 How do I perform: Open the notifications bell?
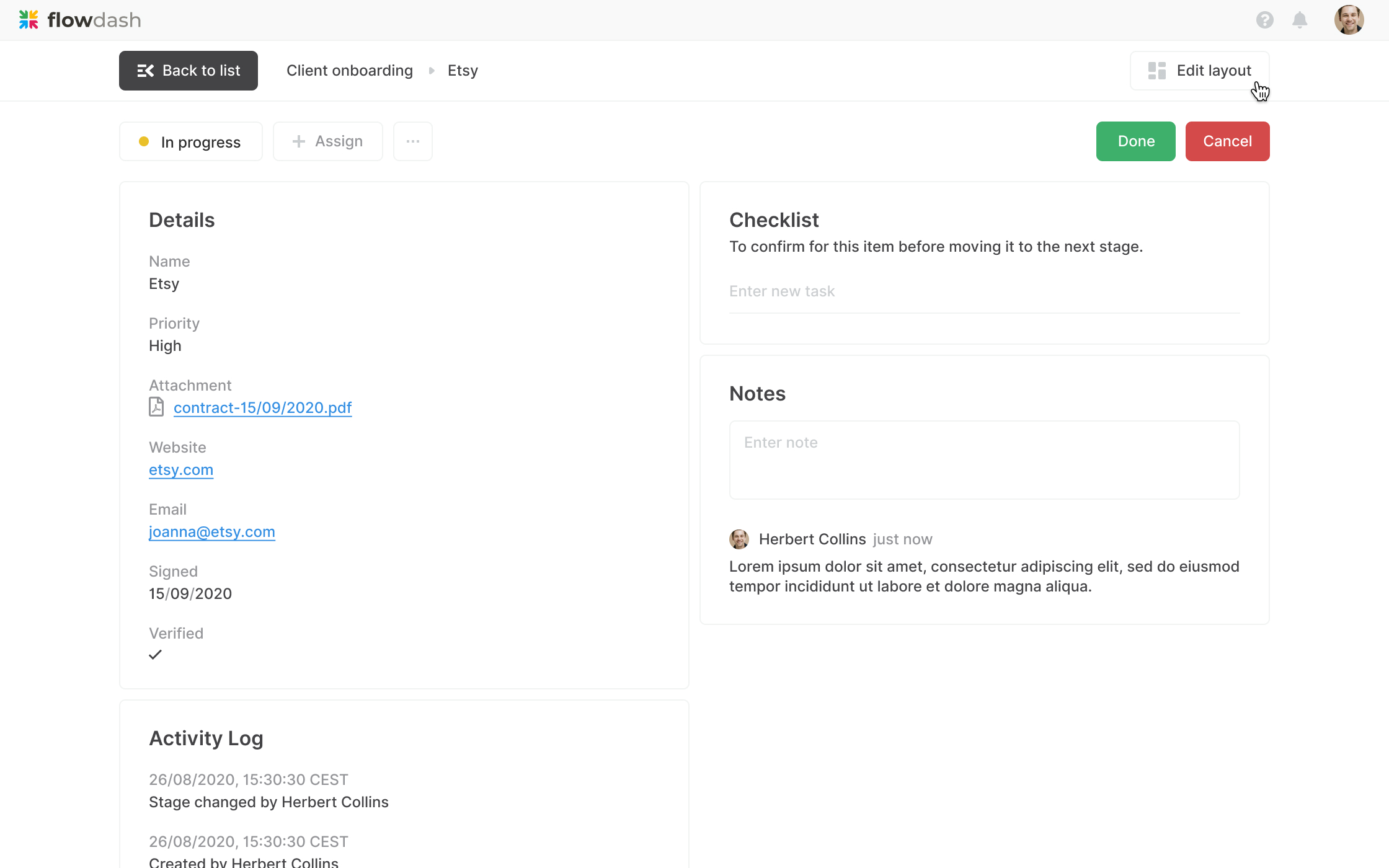tap(1300, 20)
